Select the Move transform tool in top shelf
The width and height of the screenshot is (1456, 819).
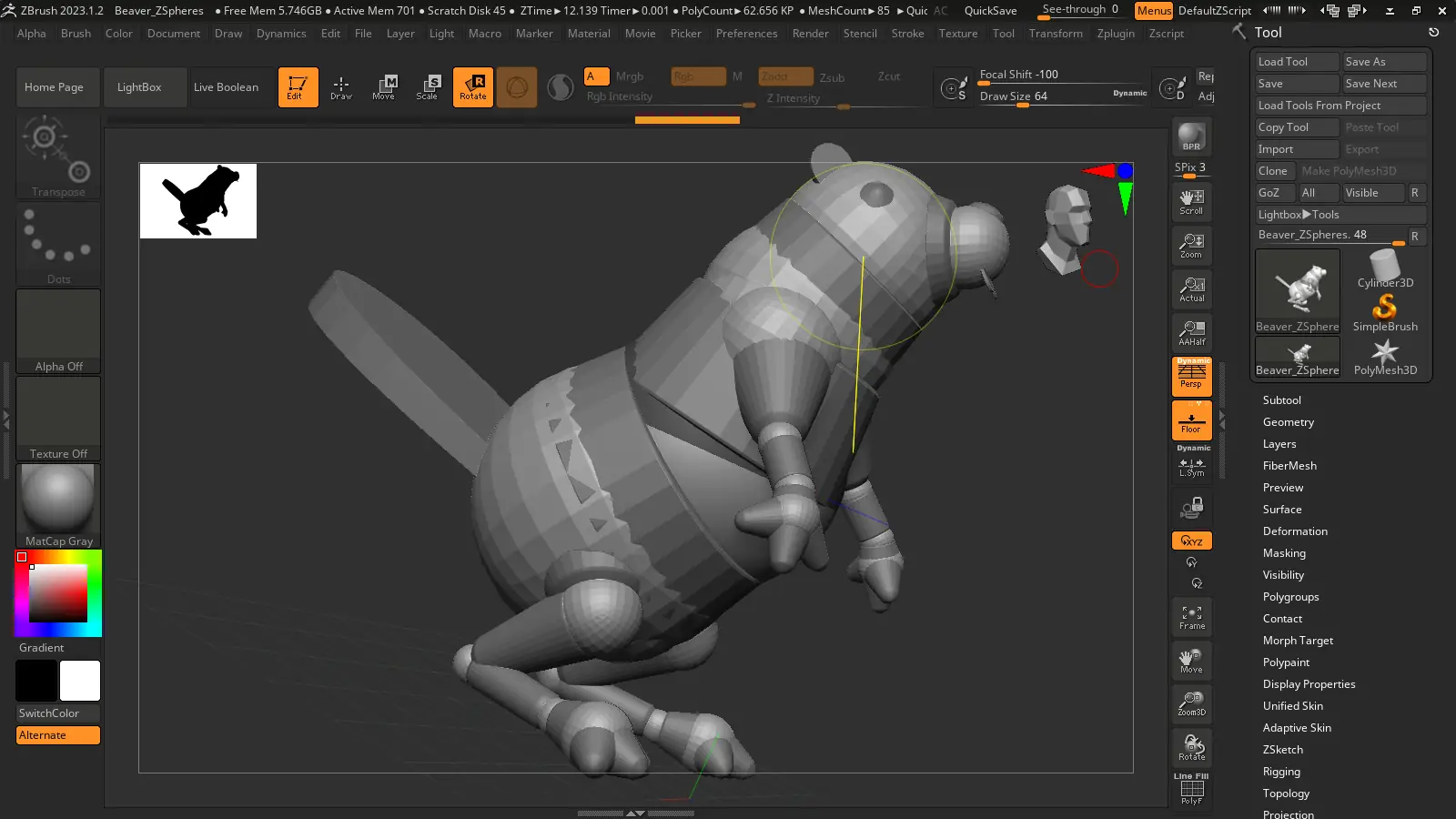pos(383,87)
